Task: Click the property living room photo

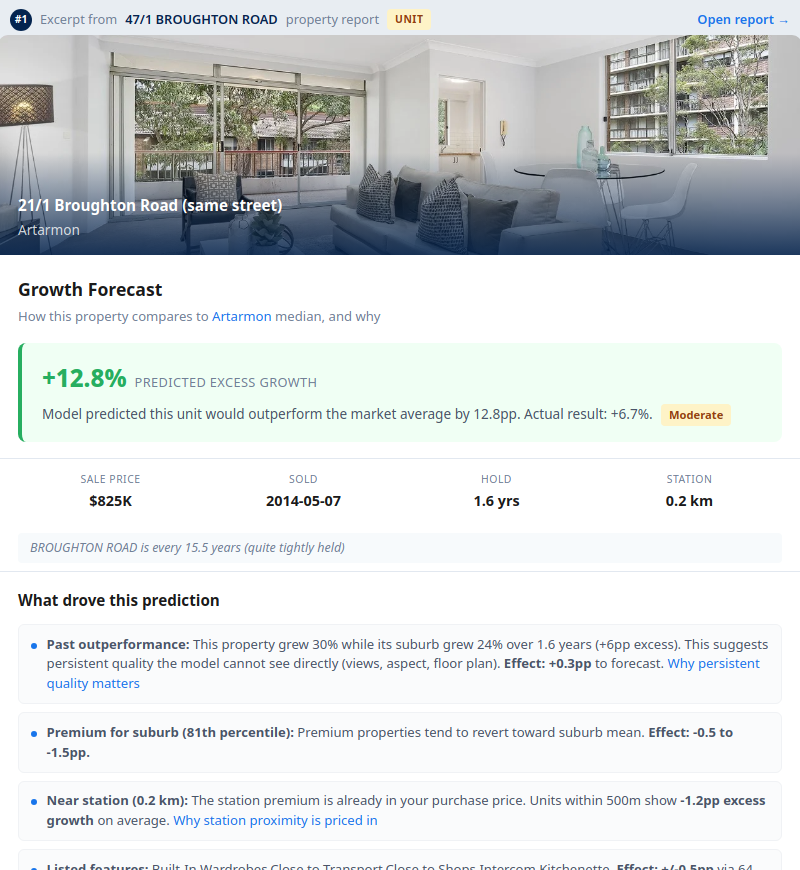Action: click(400, 120)
